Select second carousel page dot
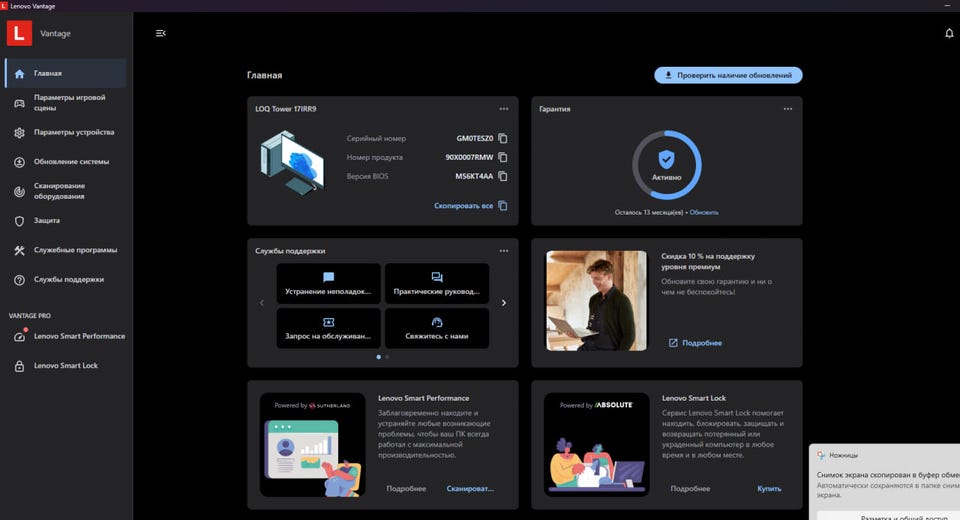960x520 pixels. point(387,357)
